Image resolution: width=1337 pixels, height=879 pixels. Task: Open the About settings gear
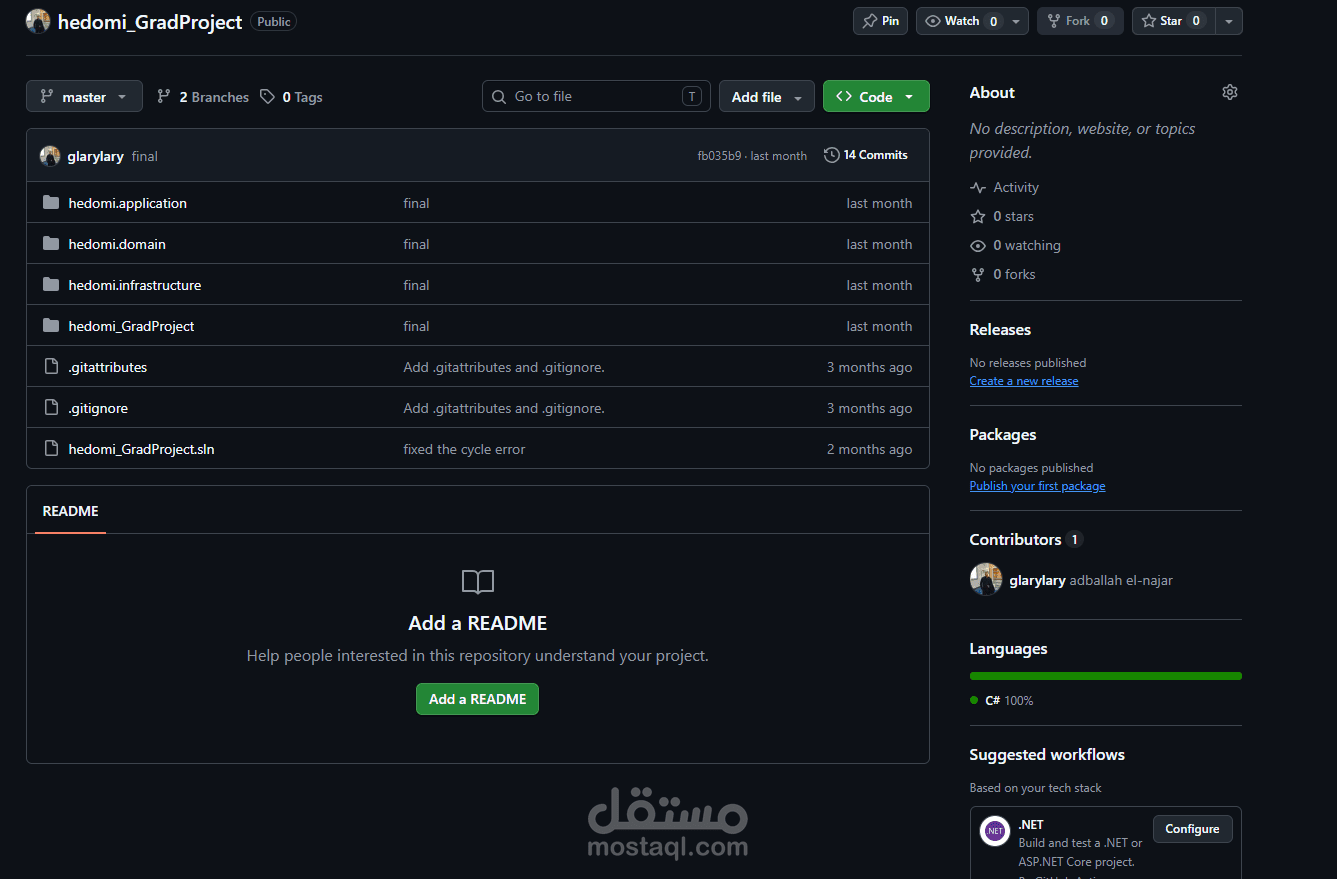click(x=1230, y=92)
